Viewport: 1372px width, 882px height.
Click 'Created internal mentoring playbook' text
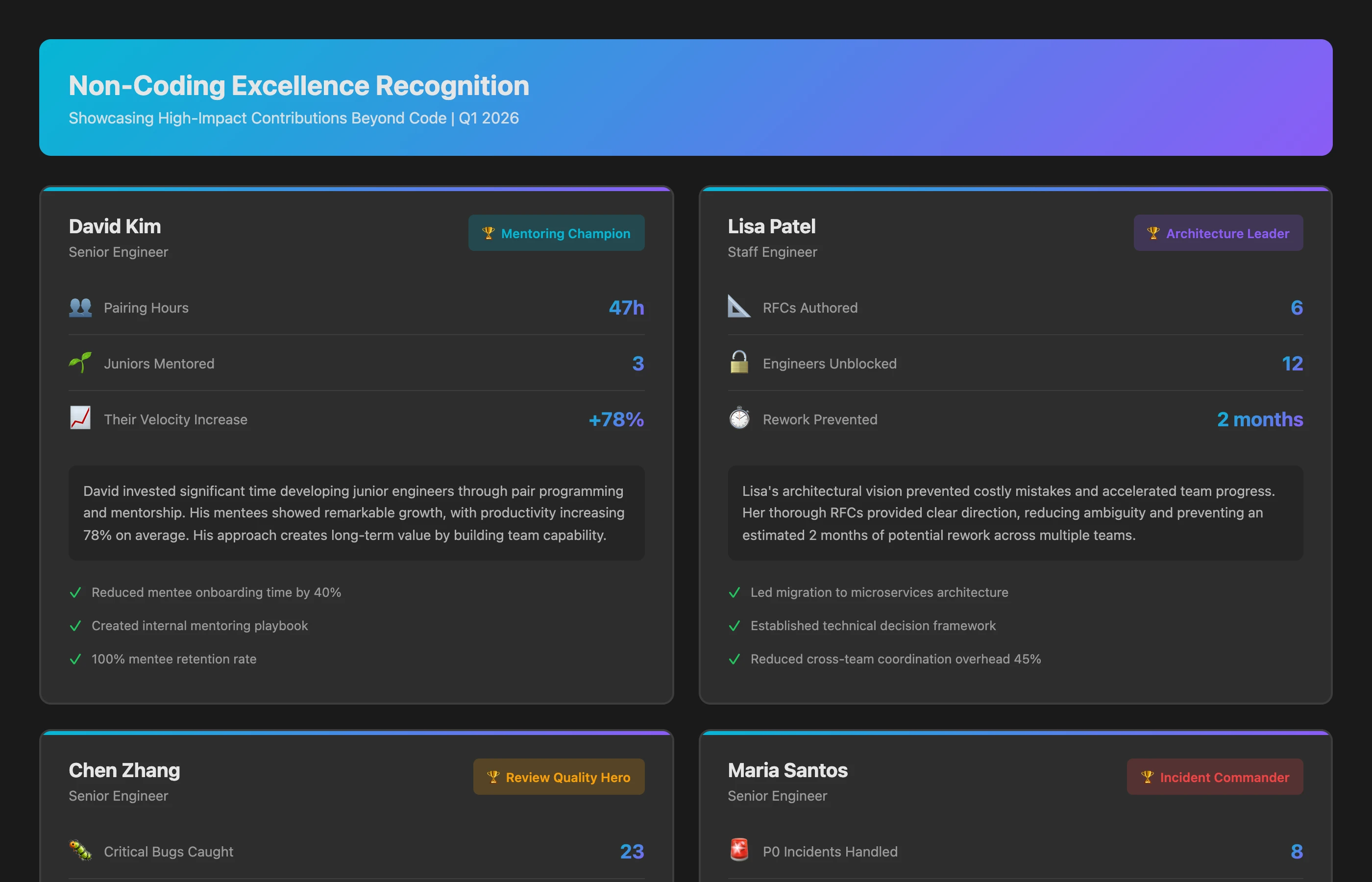click(x=199, y=625)
